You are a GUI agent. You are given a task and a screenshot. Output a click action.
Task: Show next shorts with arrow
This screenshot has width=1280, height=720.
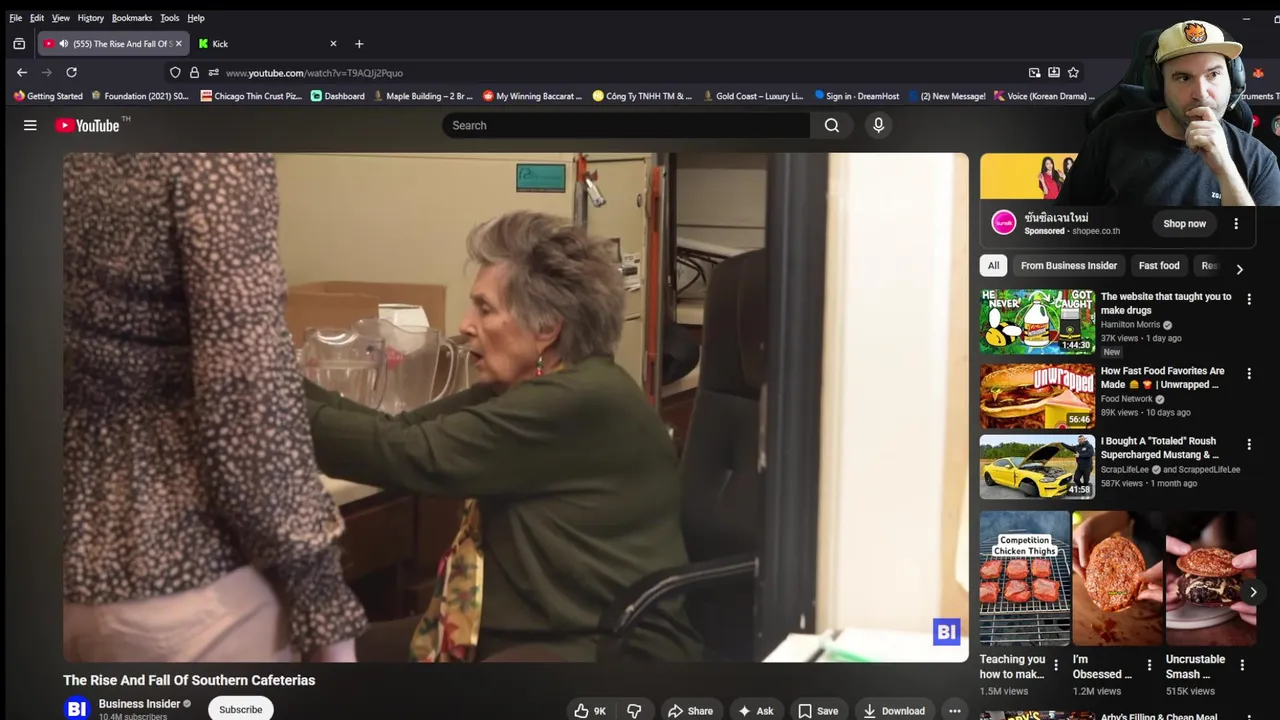point(1253,592)
